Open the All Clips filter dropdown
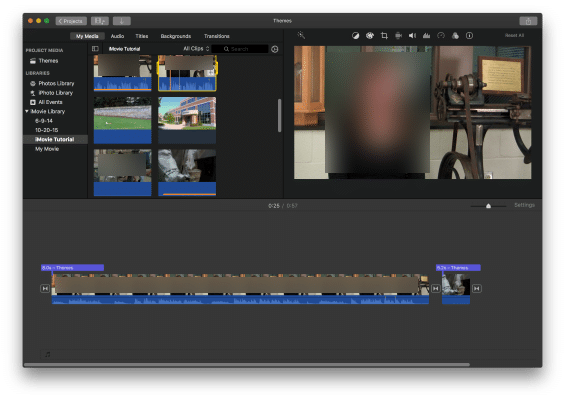 coord(196,49)
